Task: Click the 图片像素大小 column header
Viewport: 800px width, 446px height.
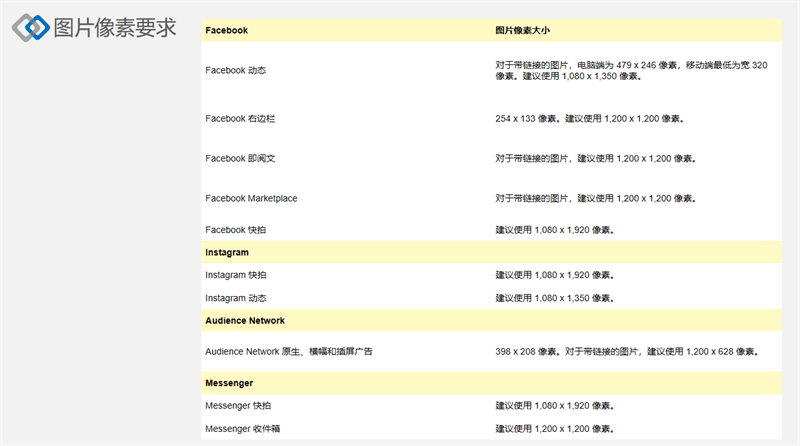Action: [x=522, y=30]
